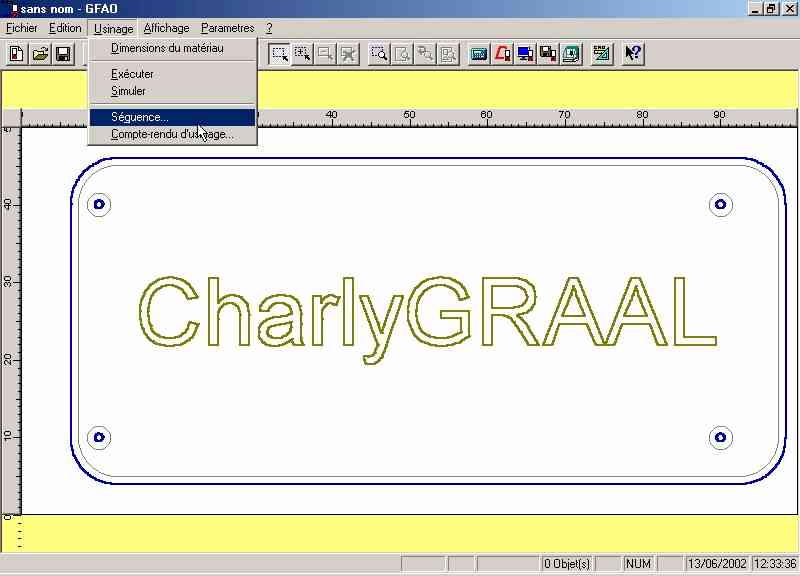Click the red outline machining icon
Screen dimensions: 800x576
(x=502, y=54)
